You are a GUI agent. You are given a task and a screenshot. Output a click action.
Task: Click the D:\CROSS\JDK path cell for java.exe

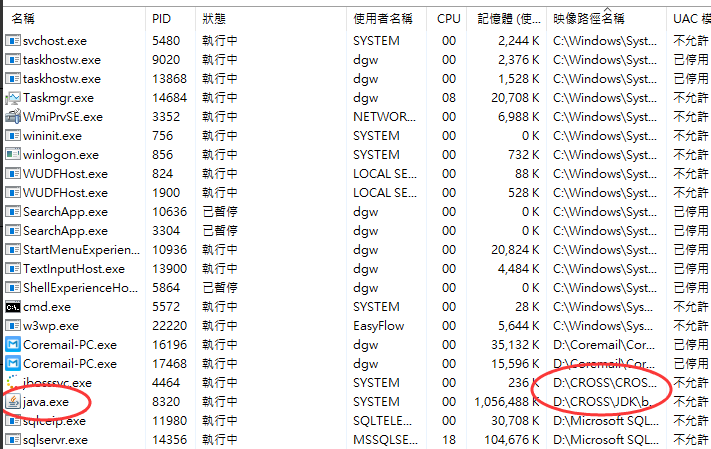pos(605,402)
